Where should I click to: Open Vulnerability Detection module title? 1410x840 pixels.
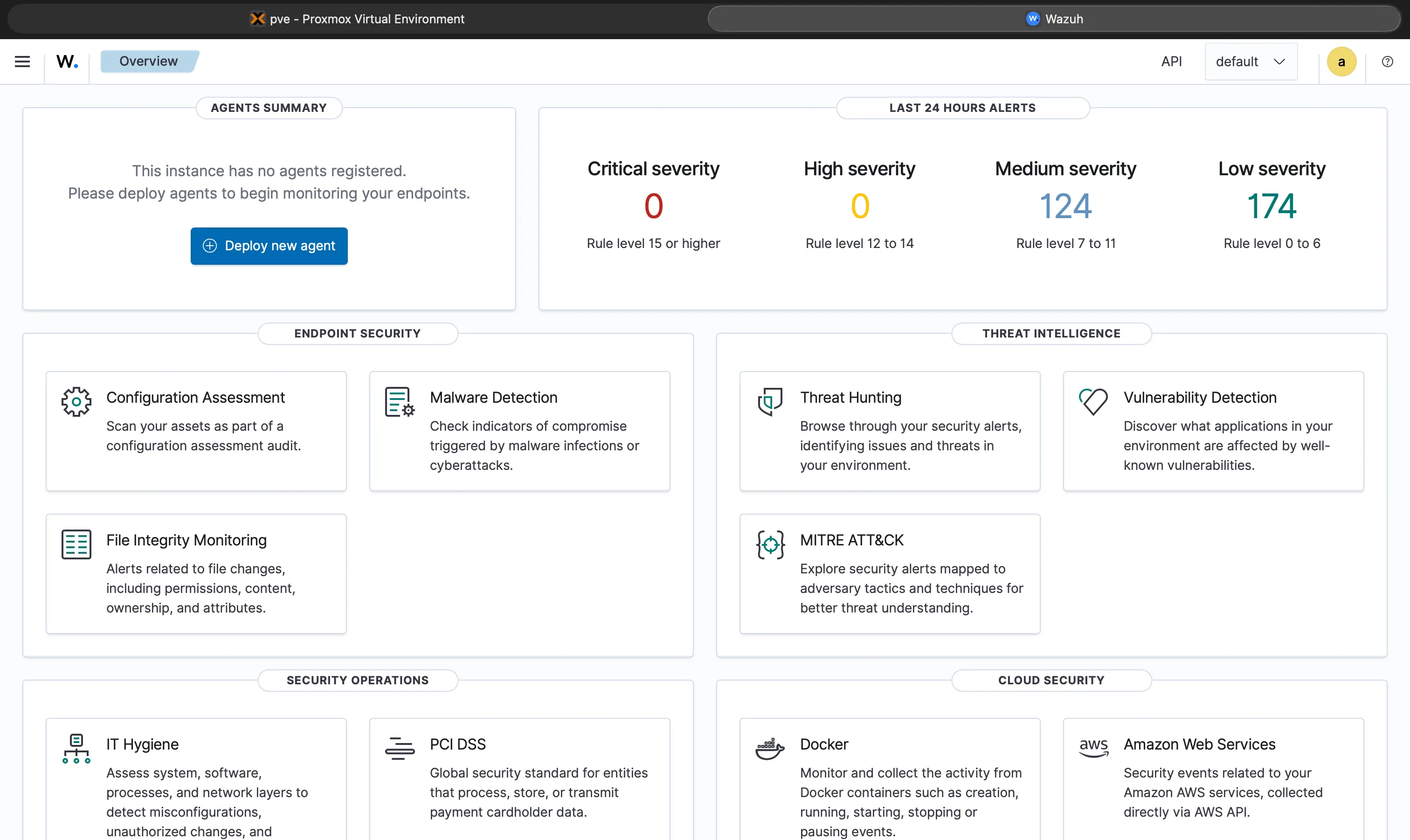[1199, 397]
